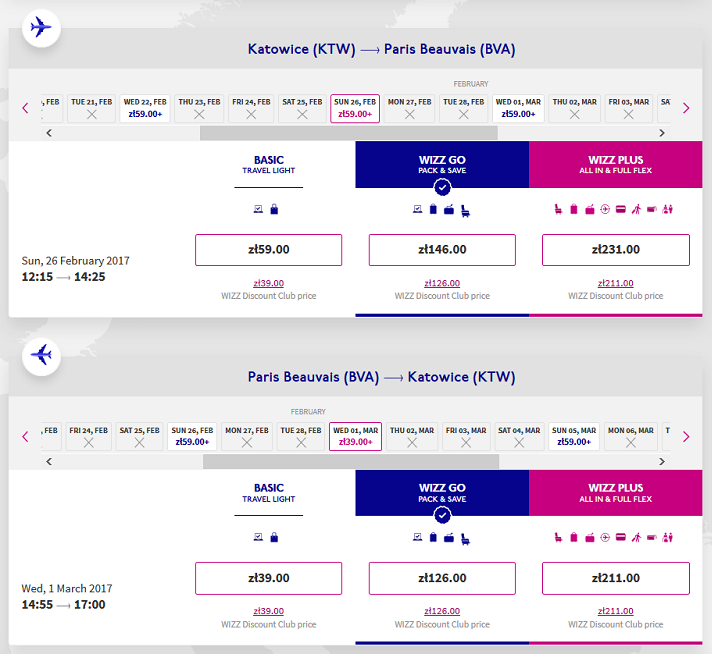Screen dimensions: 712x654
Task: Click unavailable return SAT 25, FEB tab
Action: pos(139,436)
